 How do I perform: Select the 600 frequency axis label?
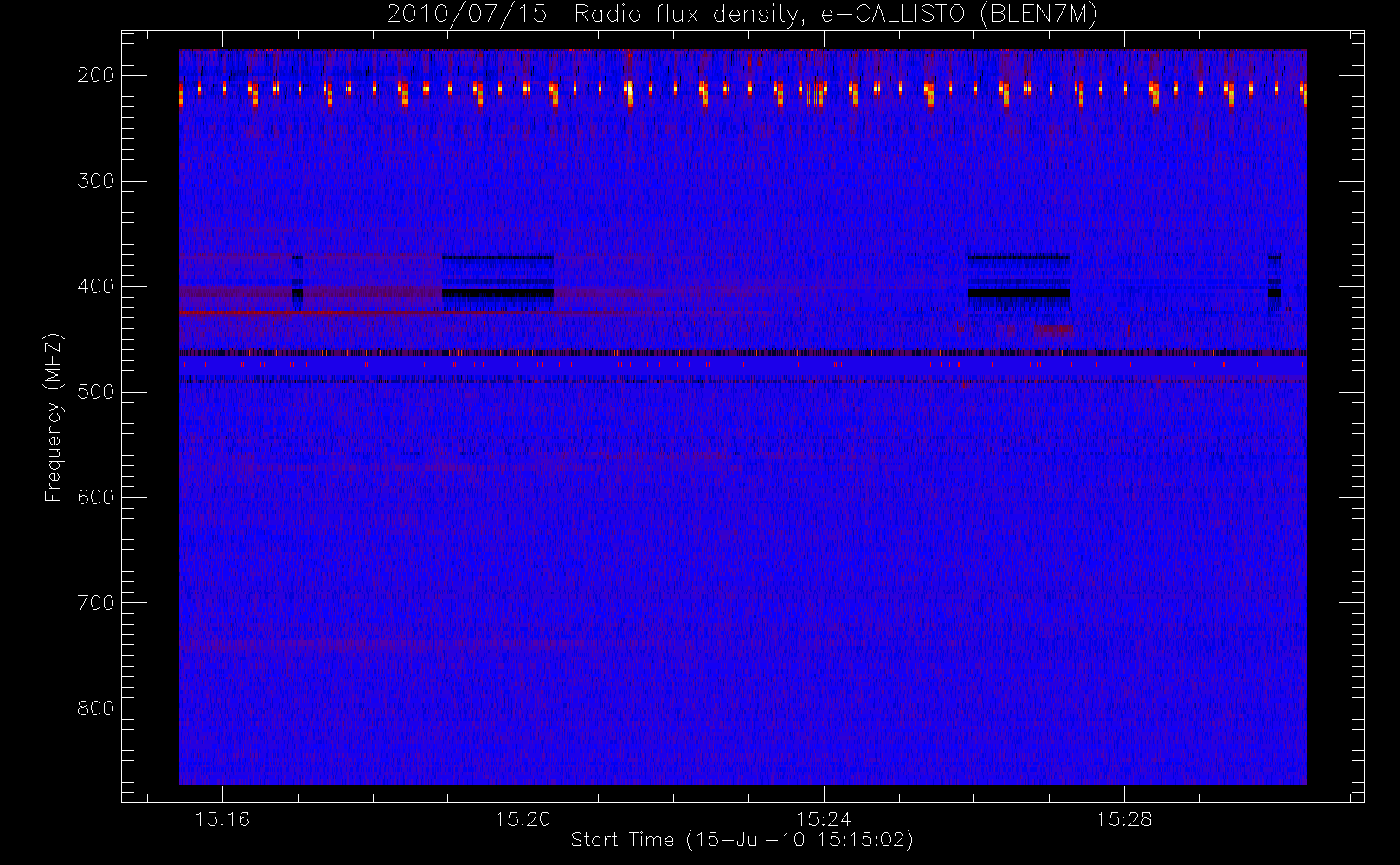point(96,497)
